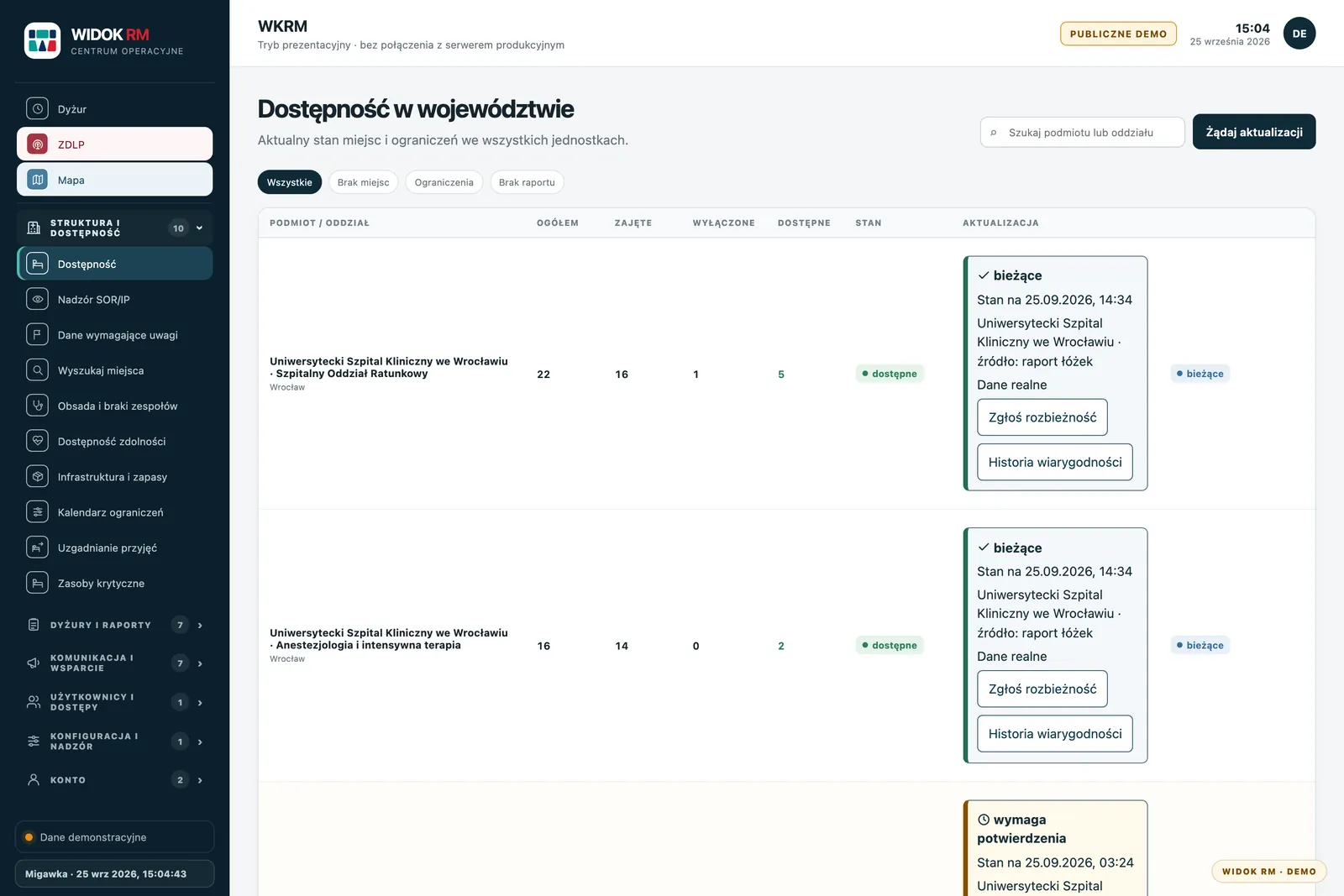
Task: Expand the Komunikacja i wsparcie chevron
Action: coord(200,663)
